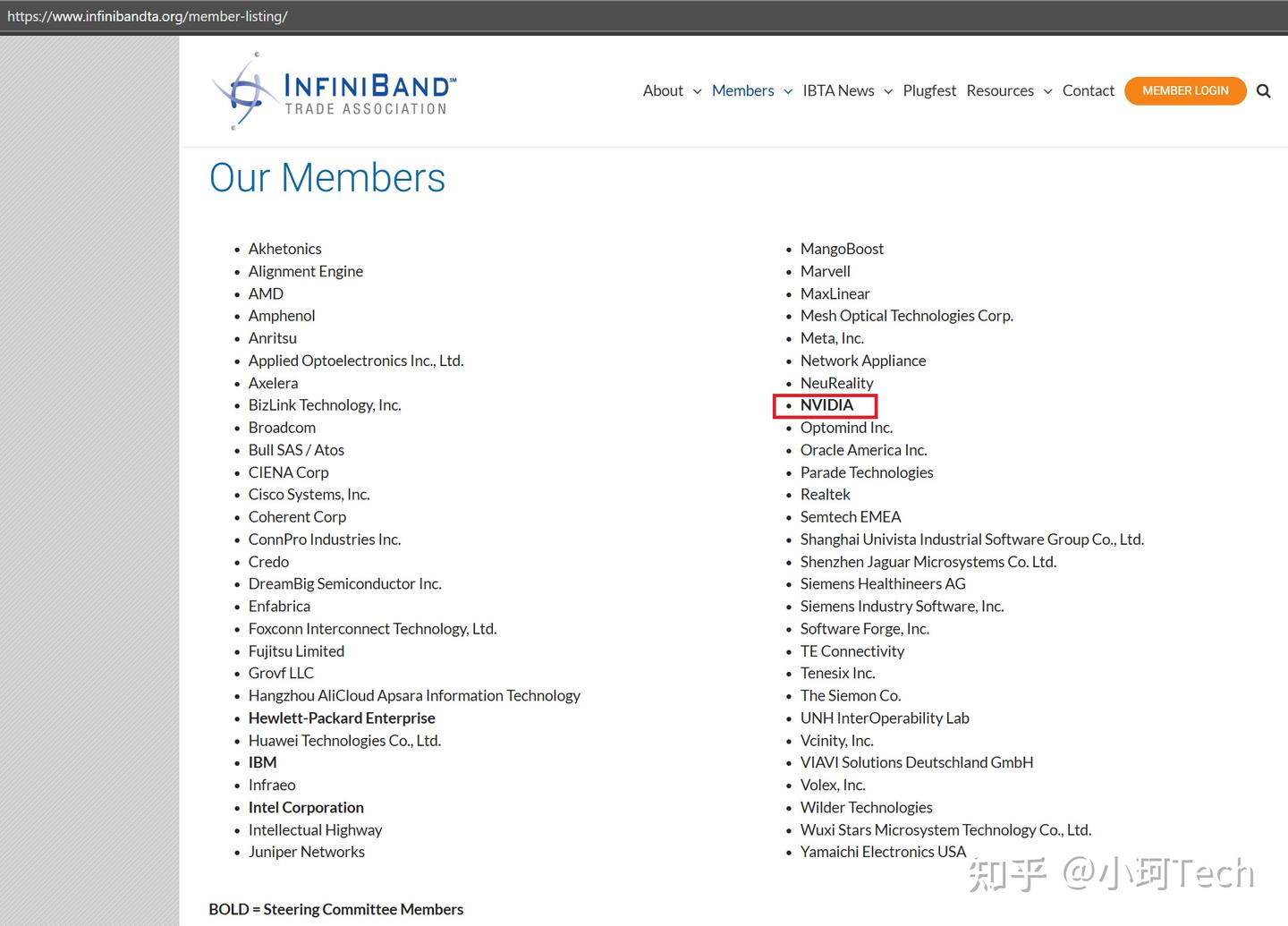Expand the Members menu chevron
This screenshot has width=1288, height=926.
(788, 91)
